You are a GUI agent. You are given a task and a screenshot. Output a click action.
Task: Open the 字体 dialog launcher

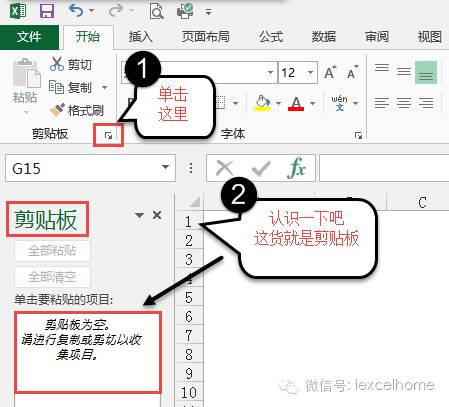point(358,135)
